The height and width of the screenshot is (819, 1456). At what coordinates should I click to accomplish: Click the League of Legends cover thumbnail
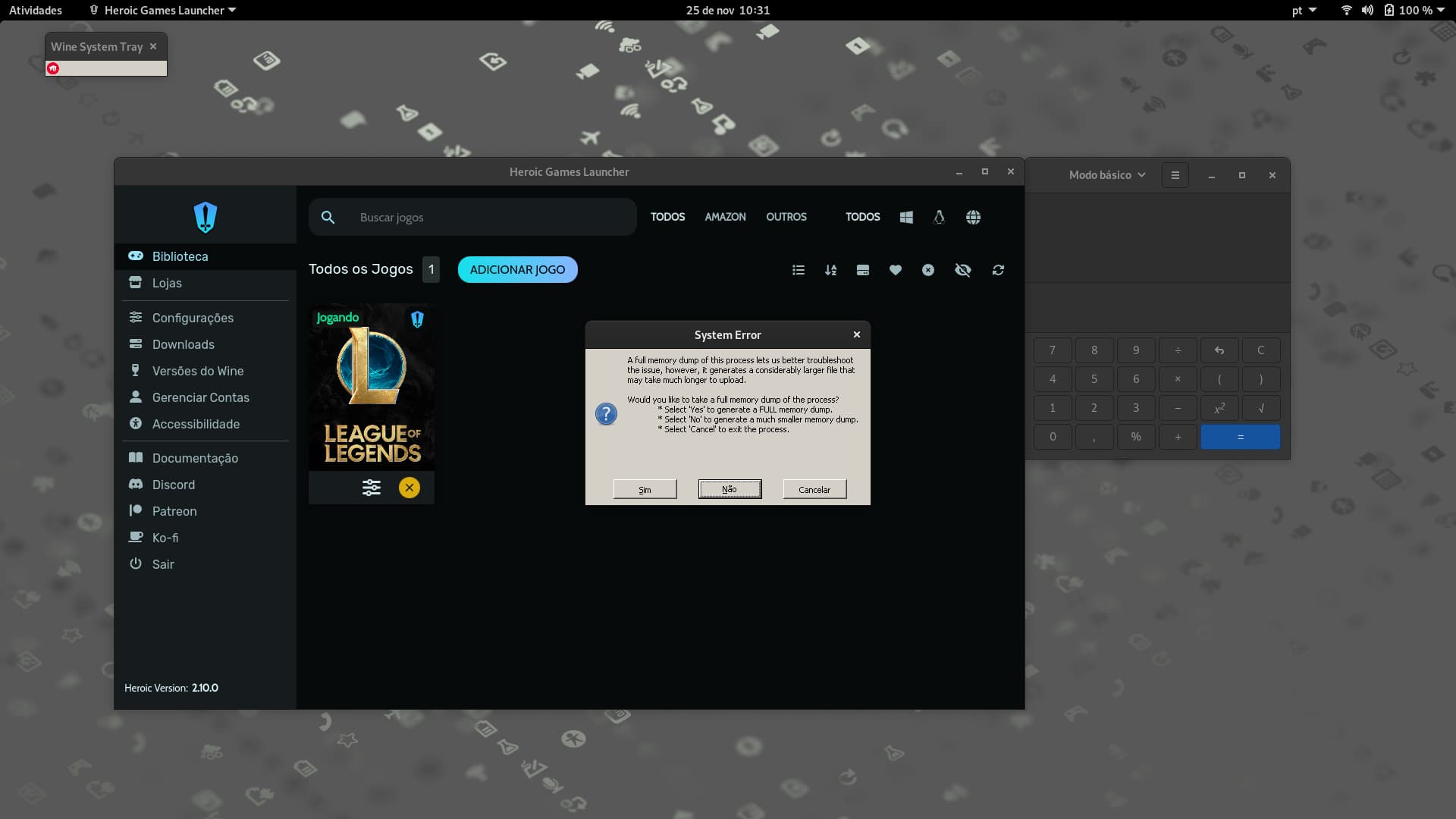[x=372, y=387]
